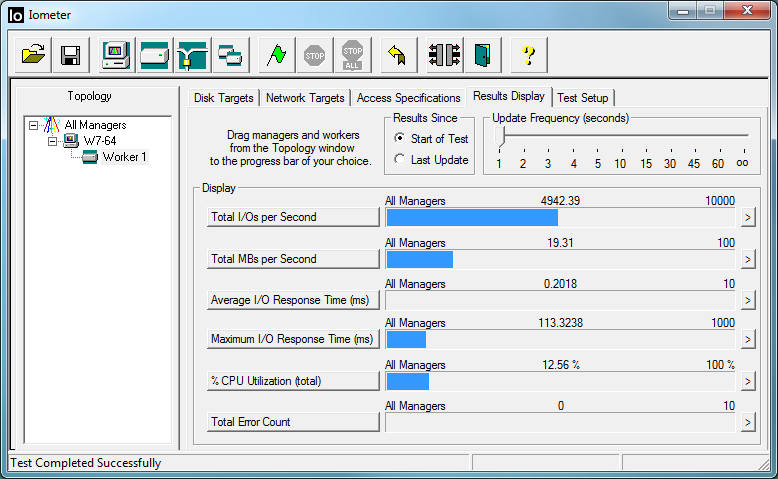Switch to the Disk Targets tab
Screen dimensions: 778x479
[x=224, y=98]
